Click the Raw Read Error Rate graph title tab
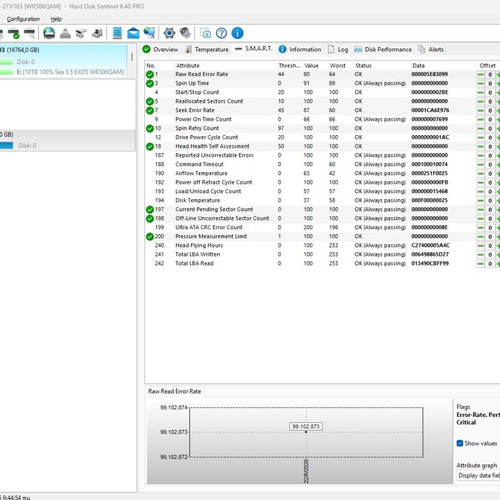500x500 pixels. (x=175, y=391)
